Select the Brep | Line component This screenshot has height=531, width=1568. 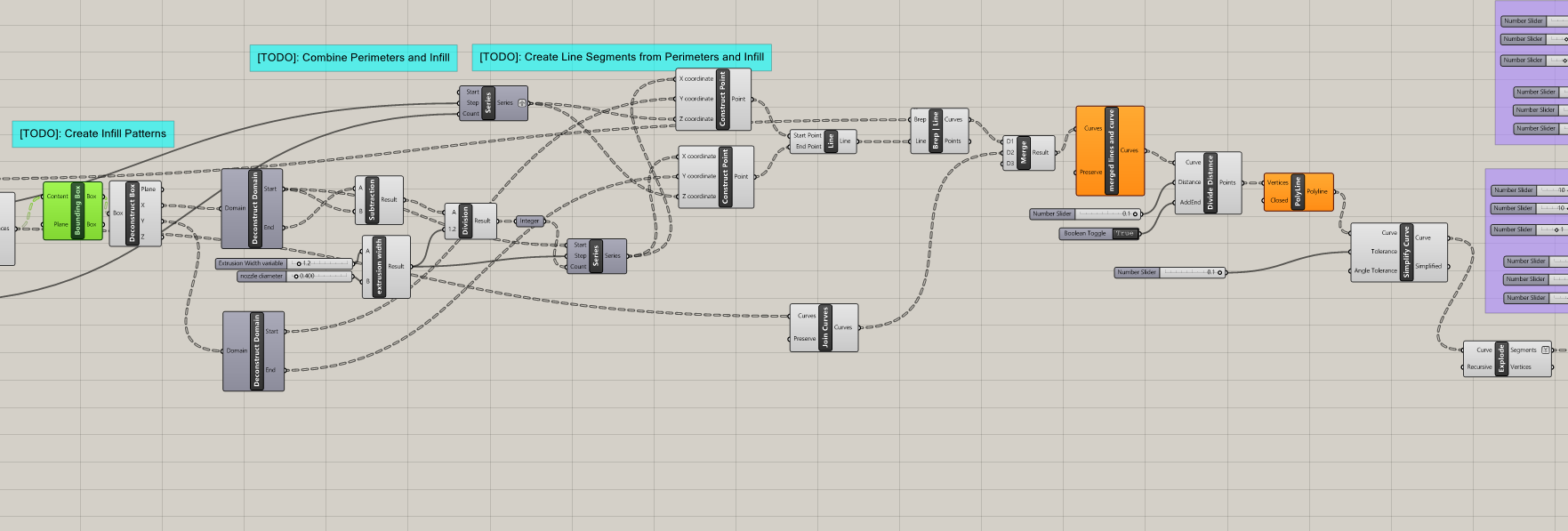coord(940,131)
